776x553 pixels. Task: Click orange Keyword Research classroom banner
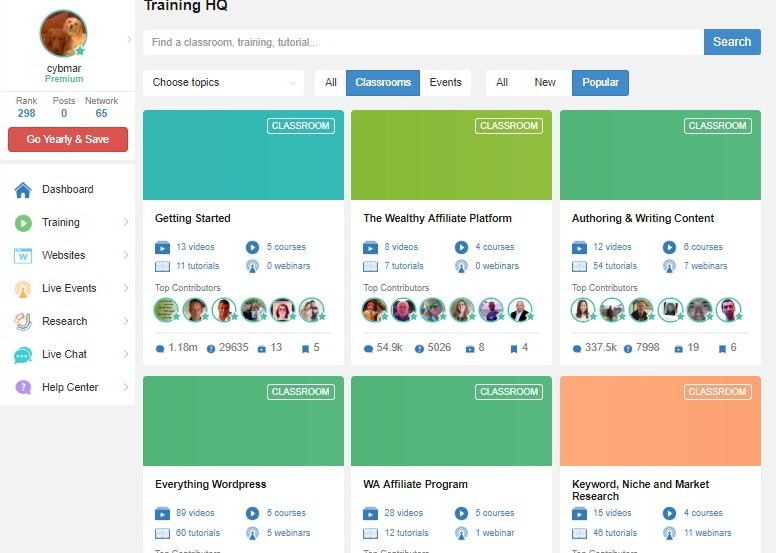point(660,421)
